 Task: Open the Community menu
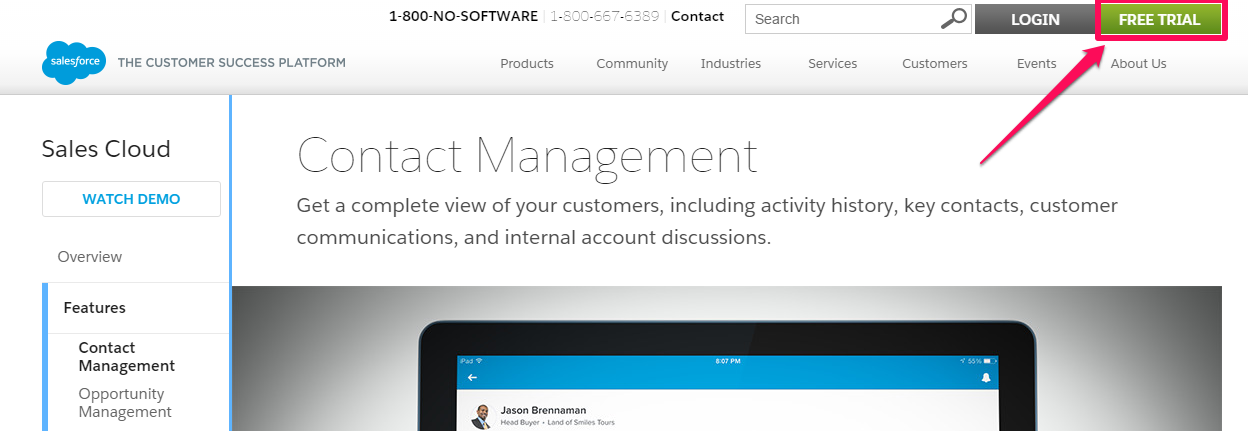[632, 63]
